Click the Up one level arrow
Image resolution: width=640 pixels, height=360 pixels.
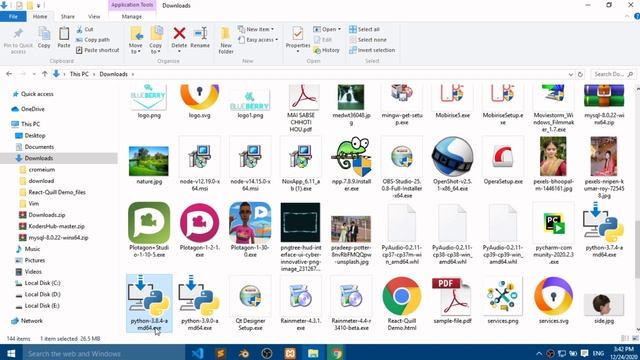(x=44, y=74)
